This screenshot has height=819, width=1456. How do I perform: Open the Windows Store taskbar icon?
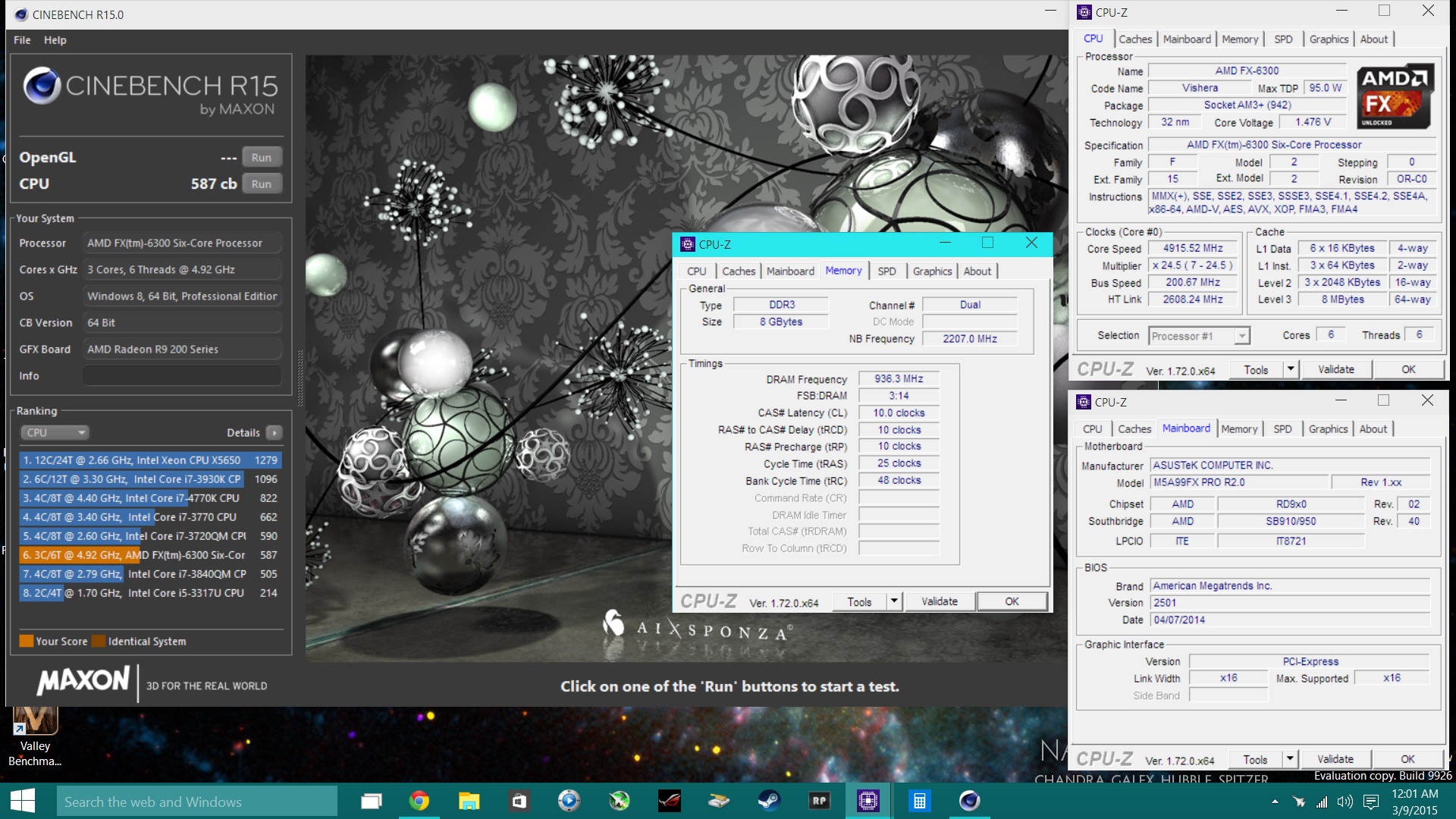coord(519,801)
